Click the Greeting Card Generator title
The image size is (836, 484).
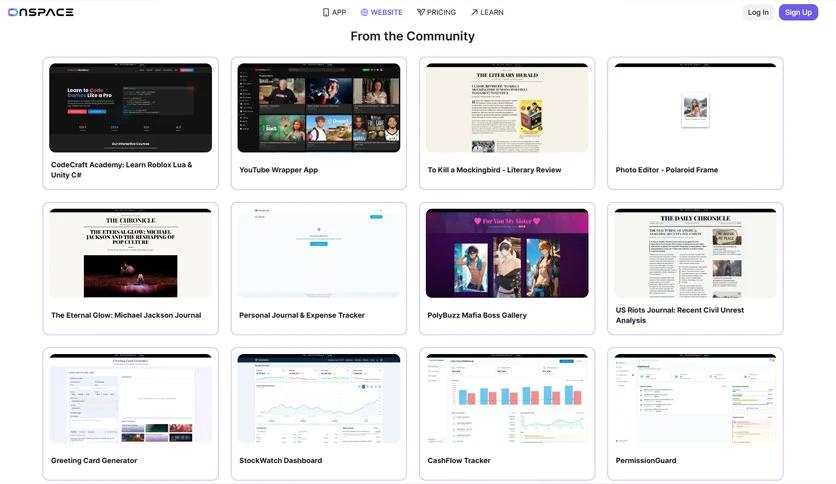tap(94, 461)
